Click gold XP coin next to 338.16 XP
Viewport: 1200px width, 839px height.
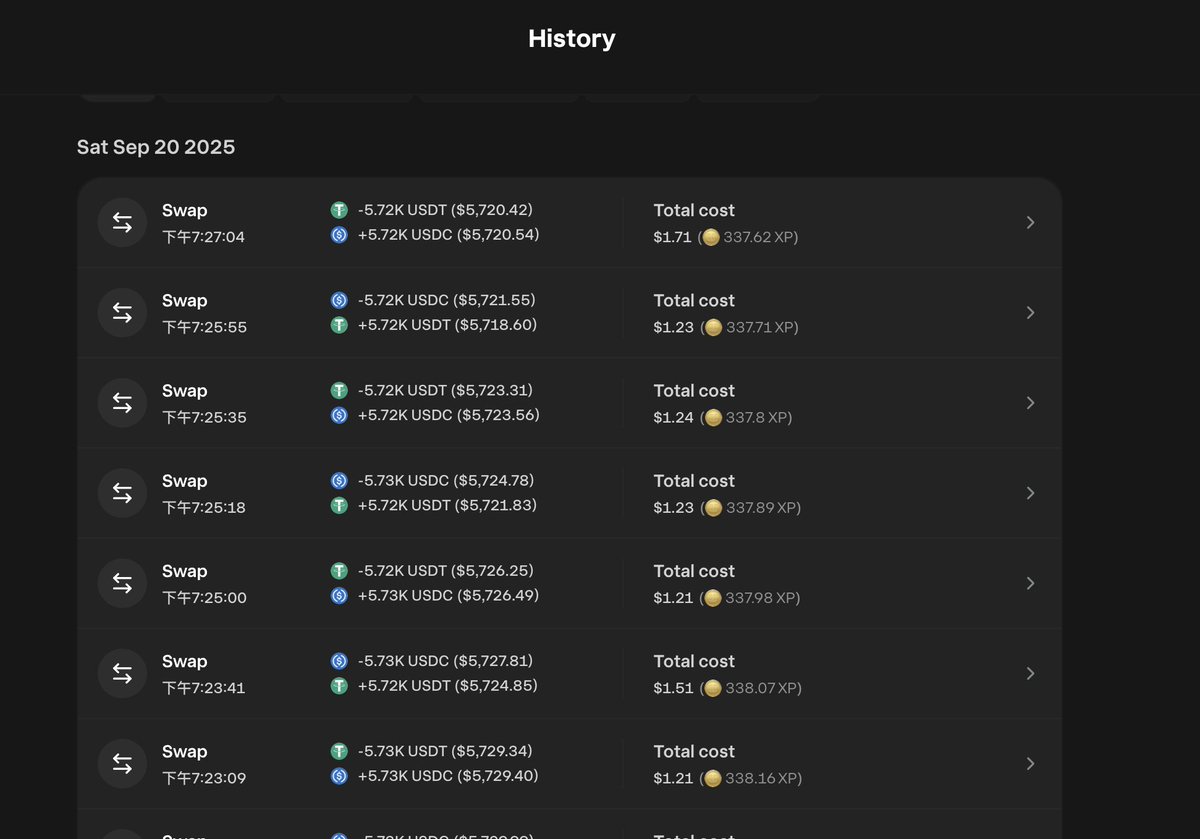[x=713, y=778]
